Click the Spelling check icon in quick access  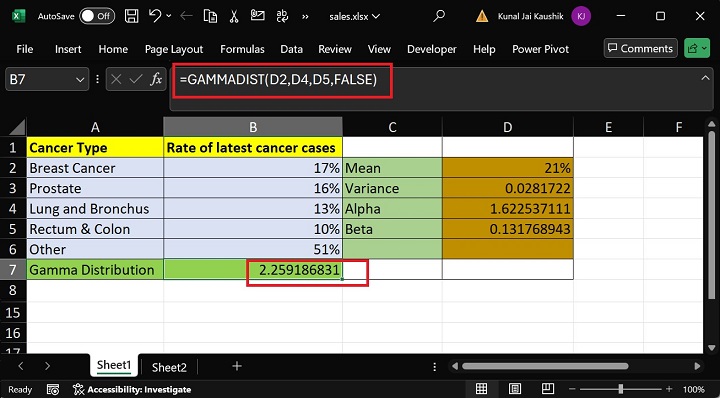click(x=258, y=16)
